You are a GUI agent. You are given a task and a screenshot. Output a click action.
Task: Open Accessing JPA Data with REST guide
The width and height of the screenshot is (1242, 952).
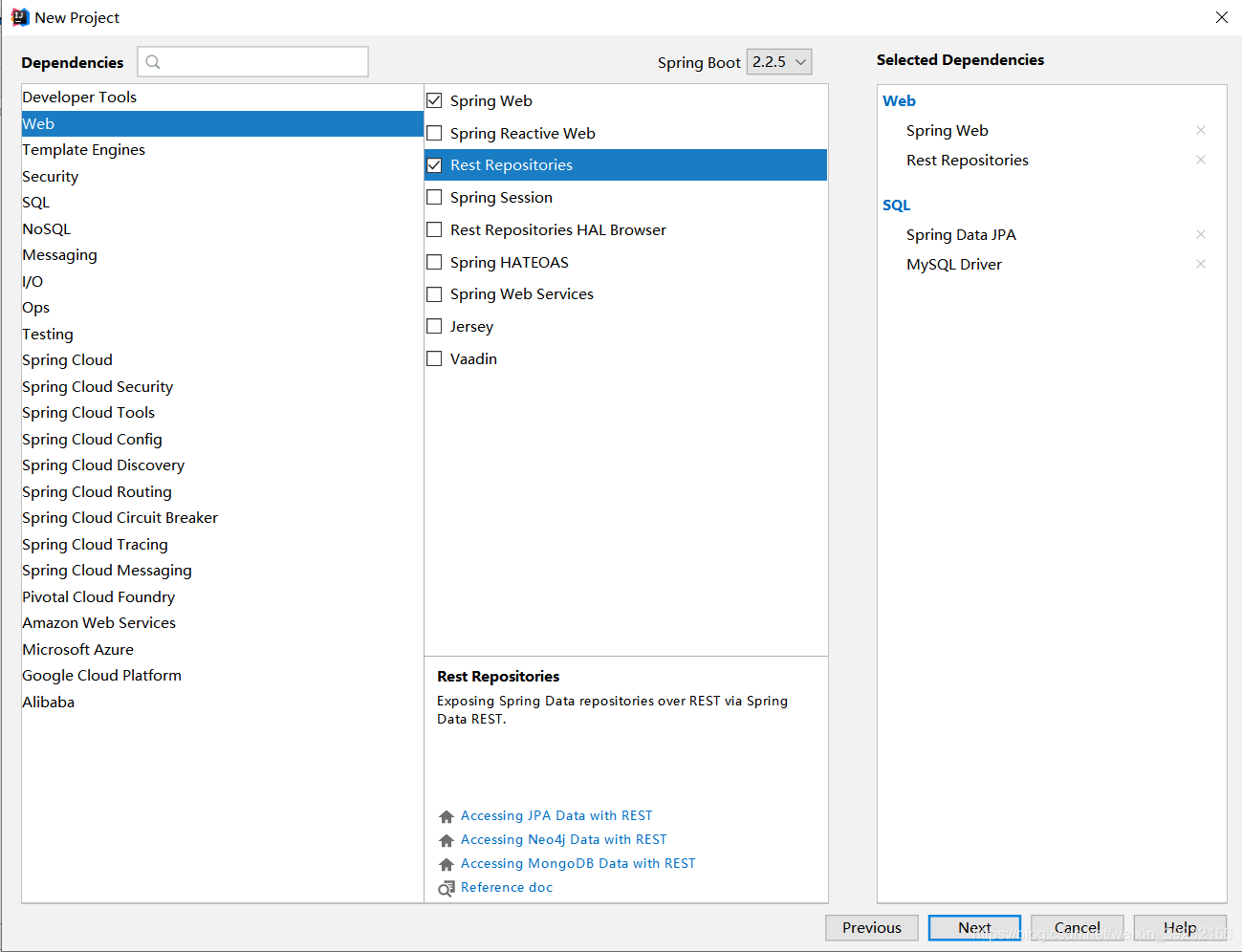pyautogui.click(x=556, y=816)
